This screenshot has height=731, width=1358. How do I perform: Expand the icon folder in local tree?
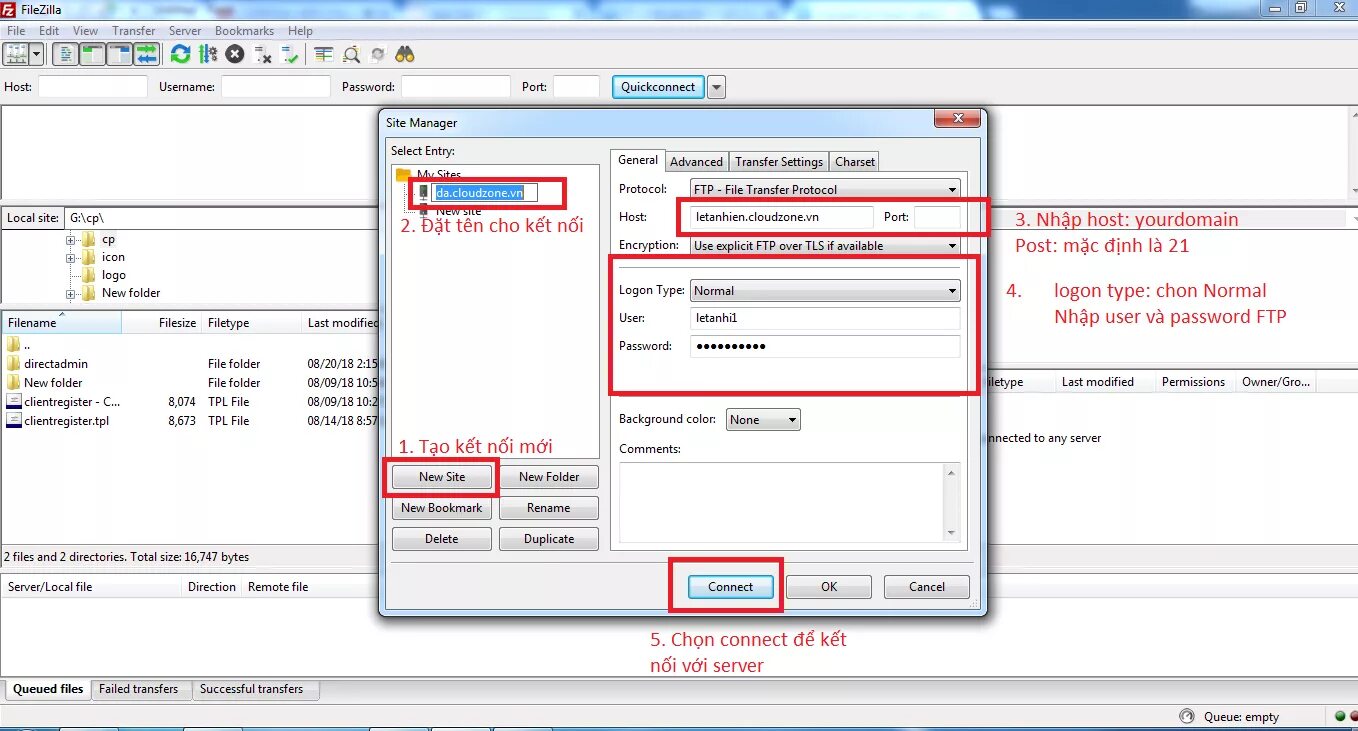click(71, 257)
